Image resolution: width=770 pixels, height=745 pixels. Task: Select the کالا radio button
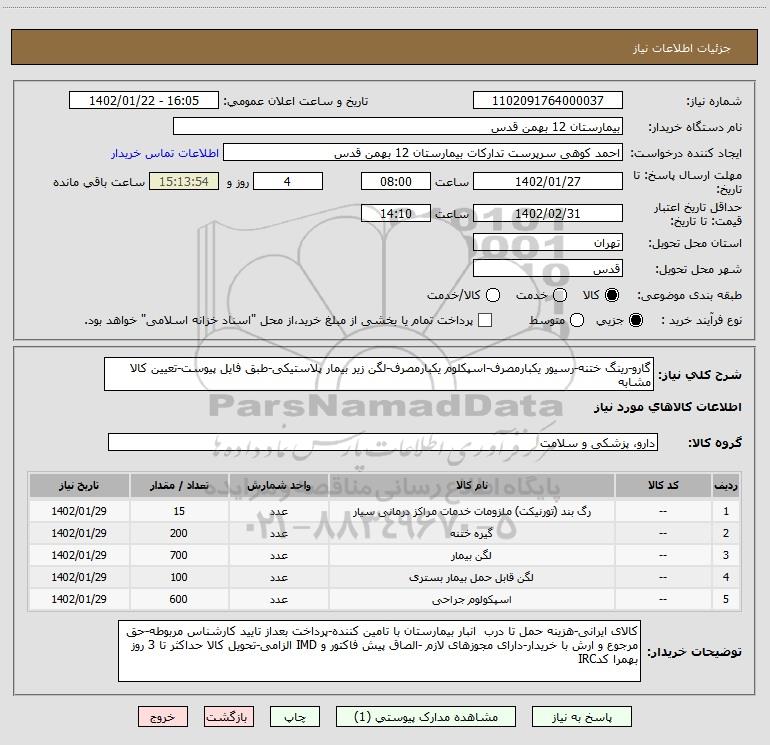[612, 295]
